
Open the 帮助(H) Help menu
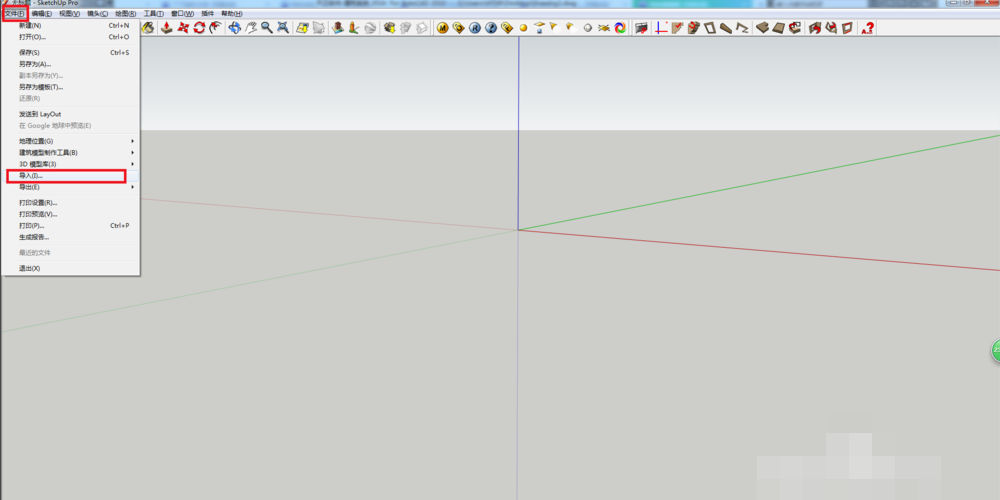click(232, 13)
